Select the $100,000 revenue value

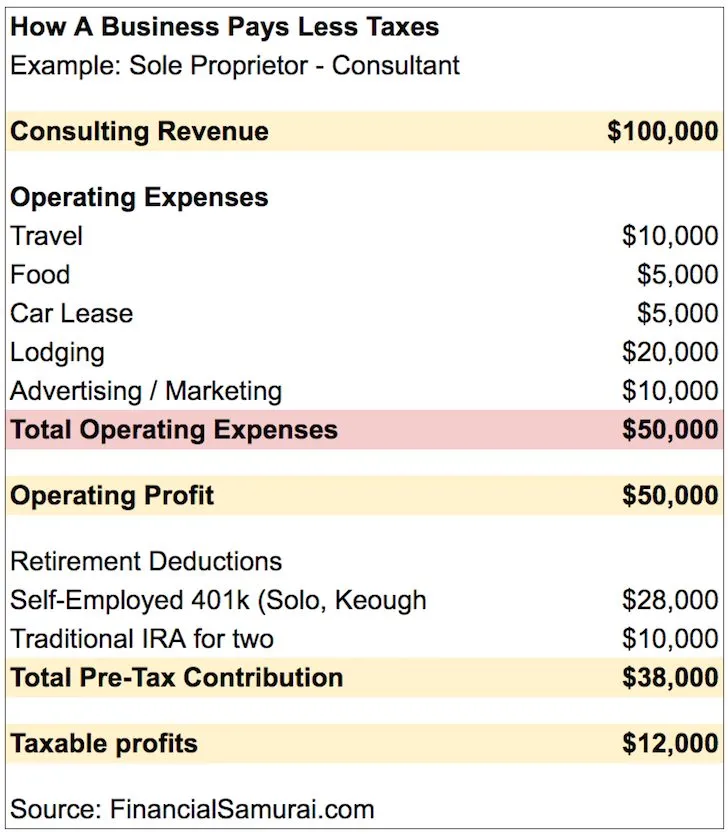663,131
